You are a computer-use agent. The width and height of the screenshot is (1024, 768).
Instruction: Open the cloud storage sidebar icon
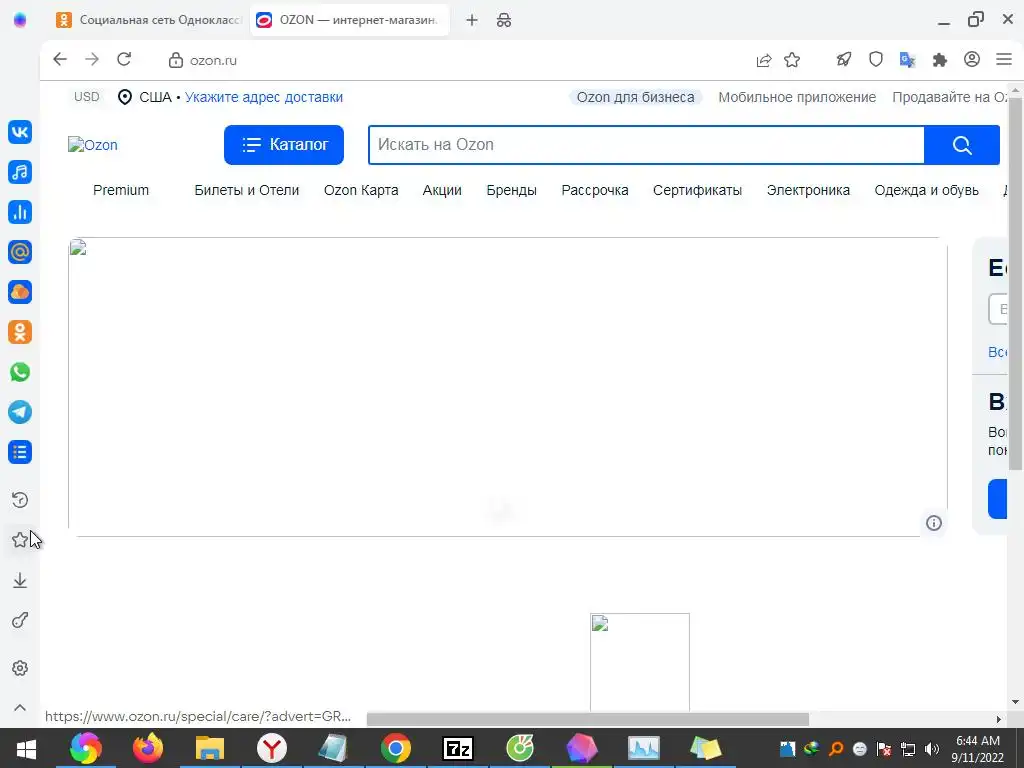coord(20,292)
